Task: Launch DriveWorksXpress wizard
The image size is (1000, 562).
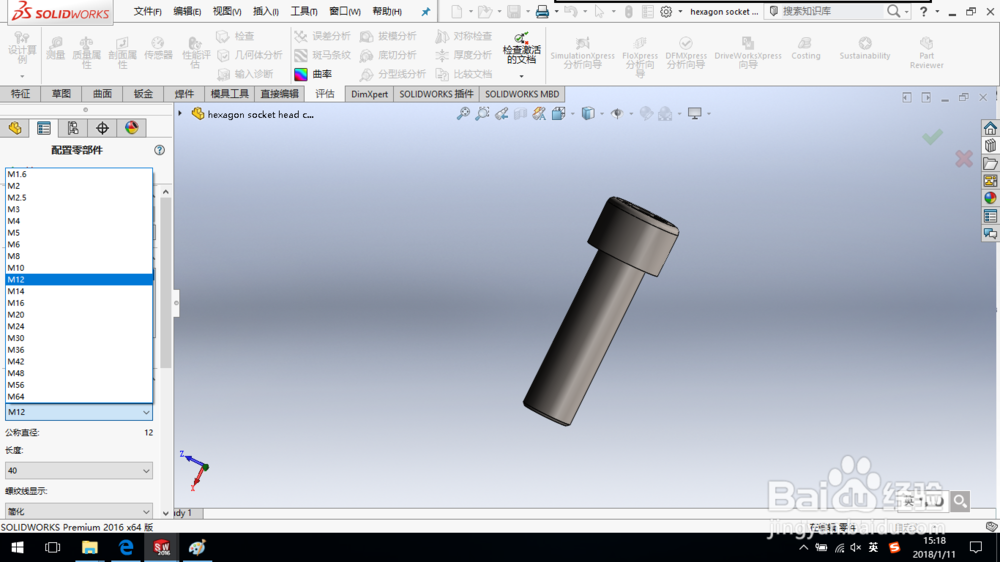Action: click(x=747, y=52)
